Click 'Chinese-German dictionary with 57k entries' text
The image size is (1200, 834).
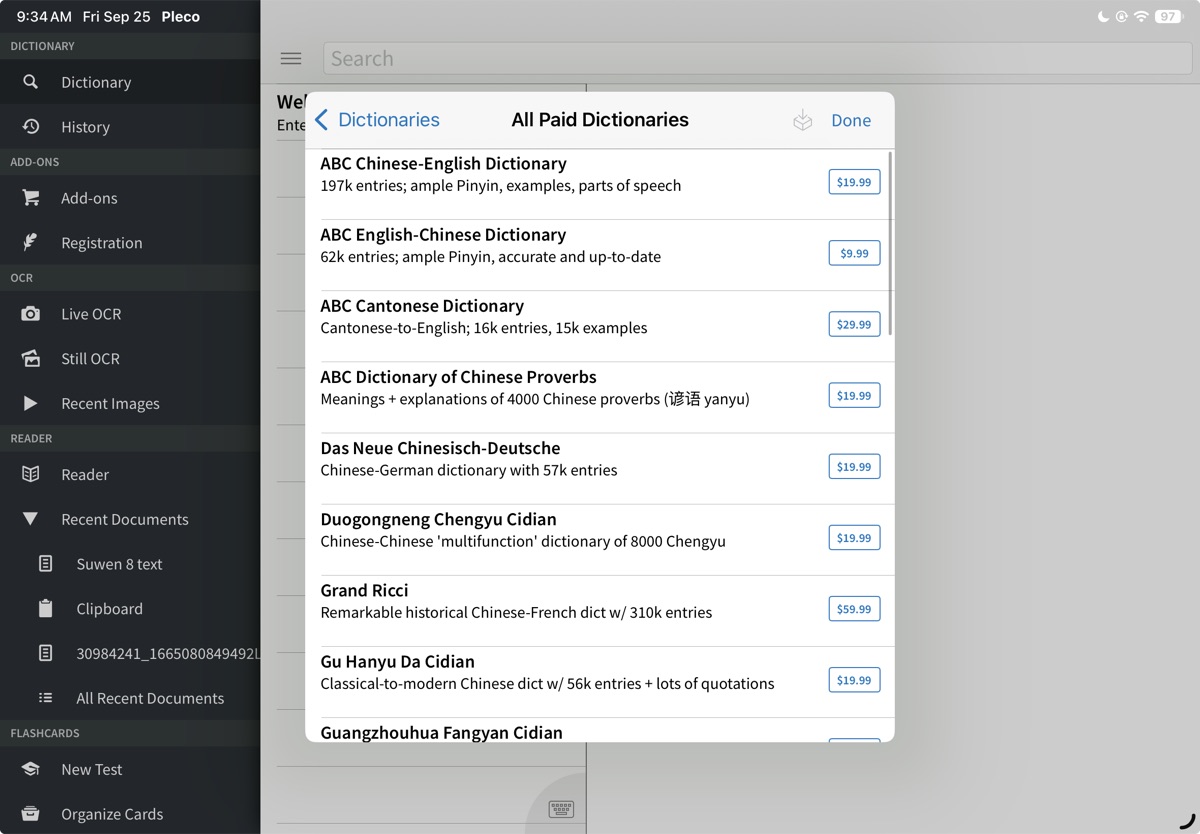pos(468,470)
